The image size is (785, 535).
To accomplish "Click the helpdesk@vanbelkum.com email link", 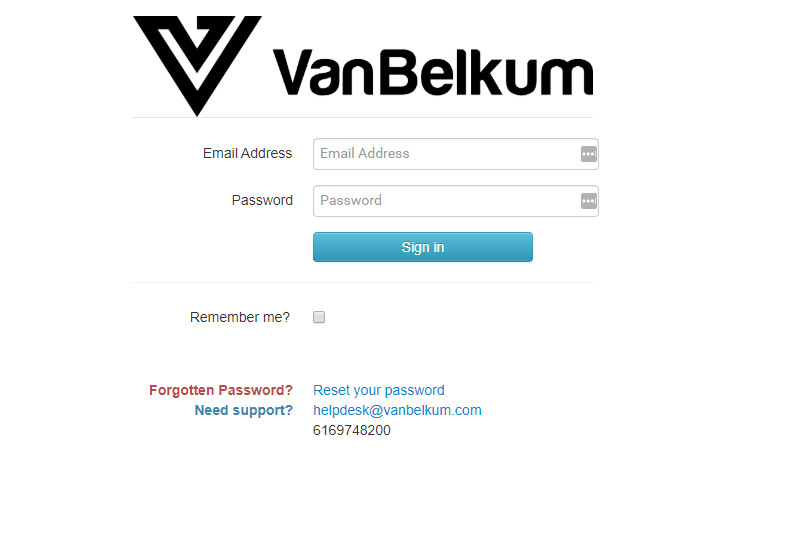I will (x=397, y=410).
